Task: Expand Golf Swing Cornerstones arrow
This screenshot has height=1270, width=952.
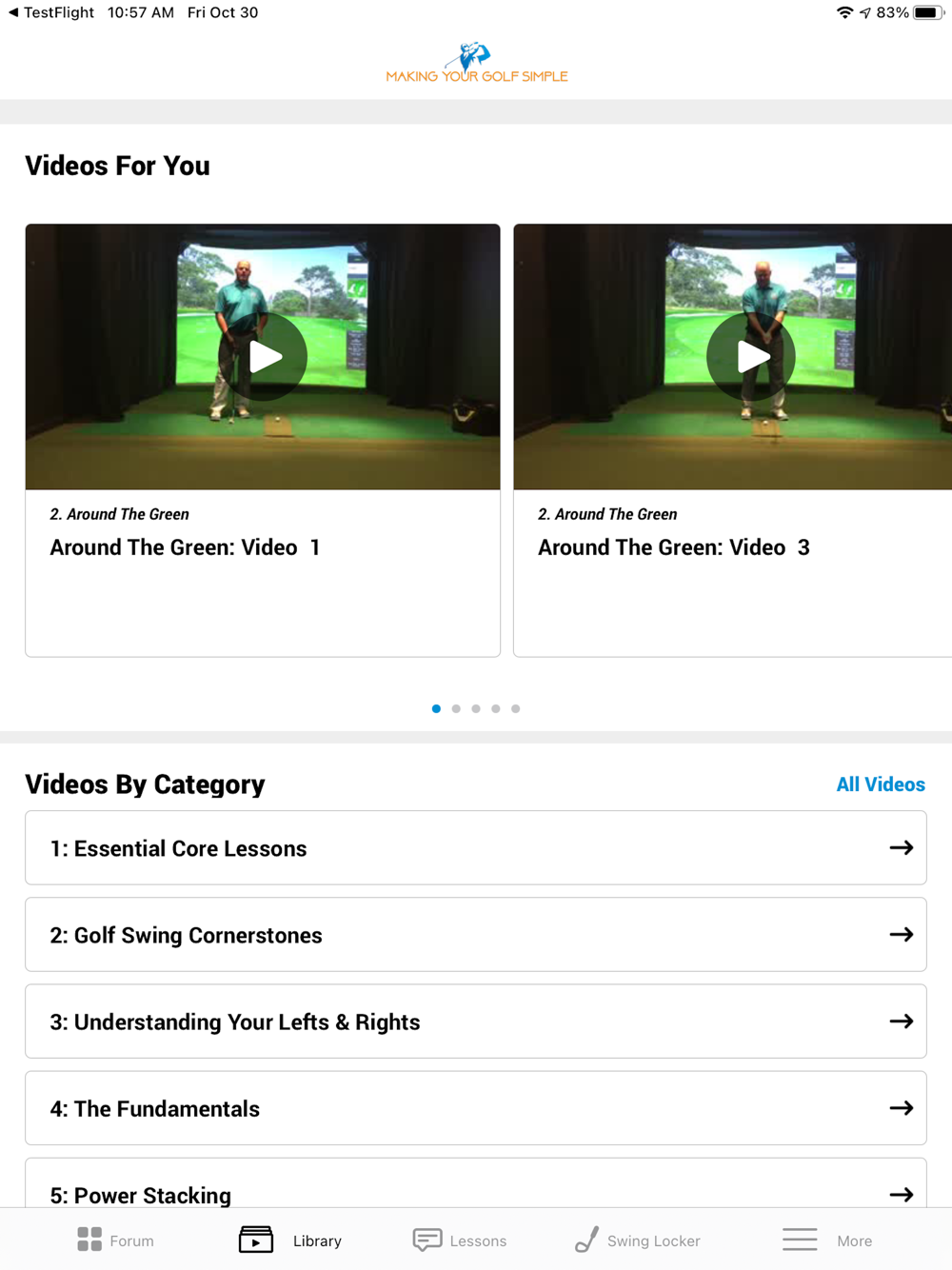Action: click(902, 934)
